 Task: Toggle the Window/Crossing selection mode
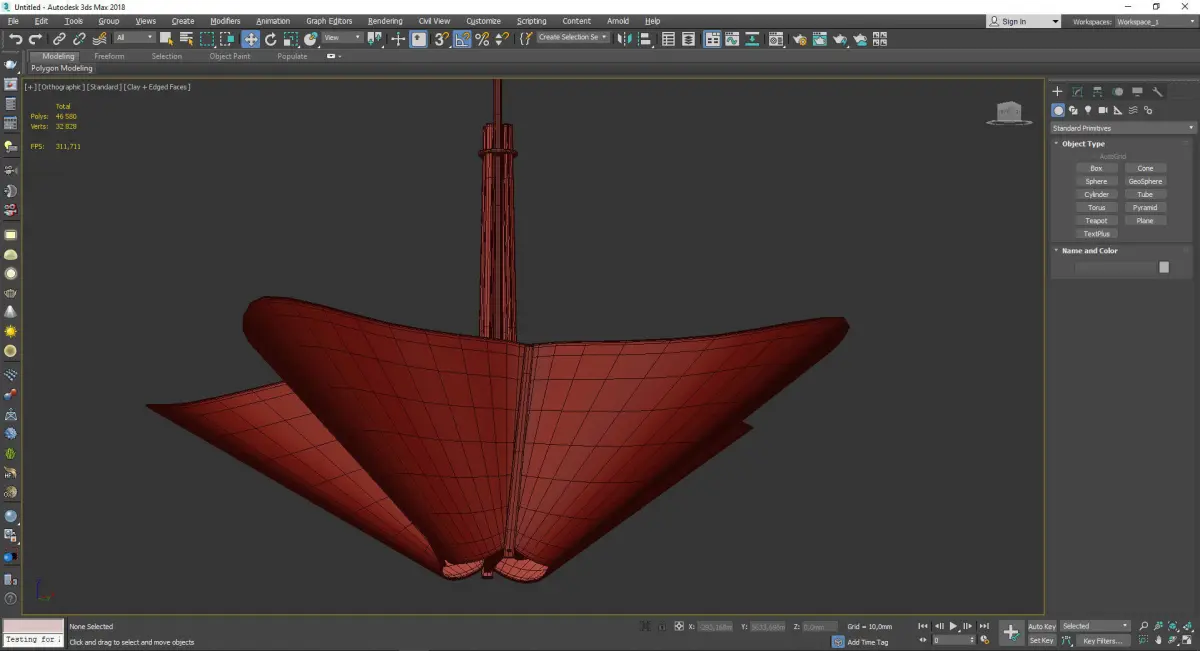[x=228, y=39]
